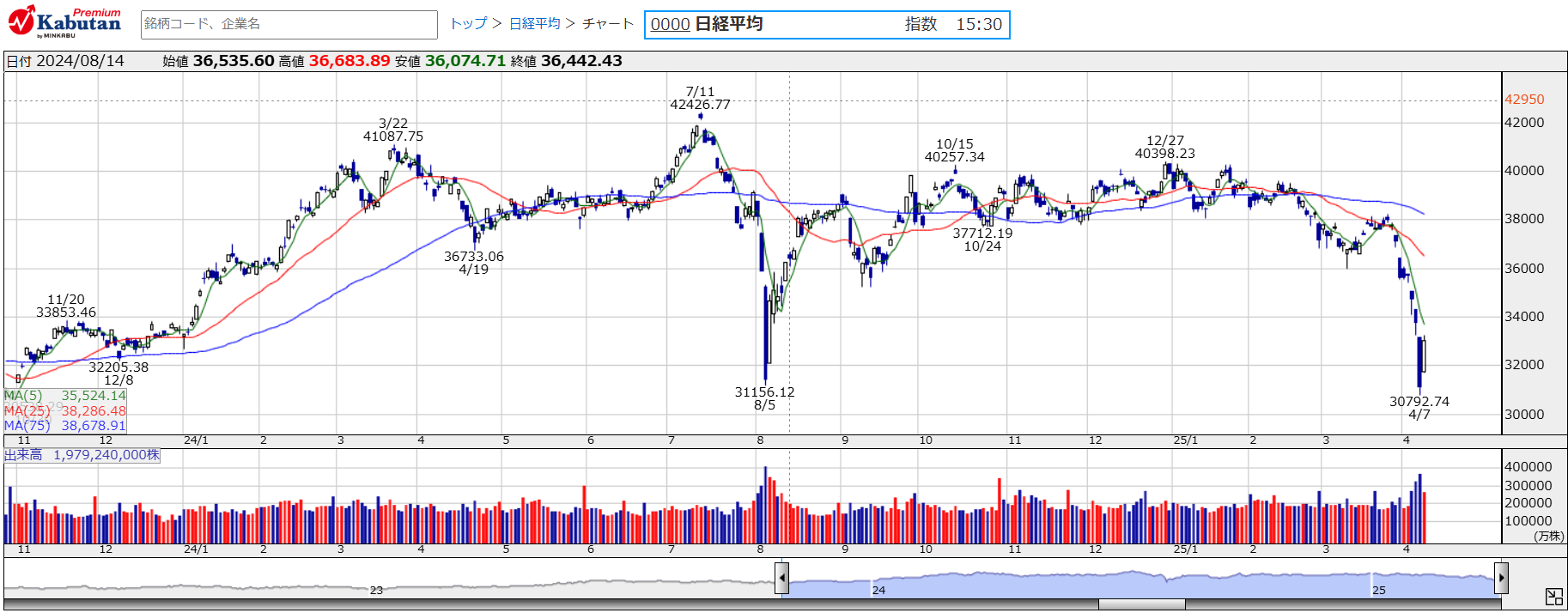The height and width of the screenshot is (613, 1568).
Task: Toggle the MA(25) moving average legend
Action: point(65,411)
